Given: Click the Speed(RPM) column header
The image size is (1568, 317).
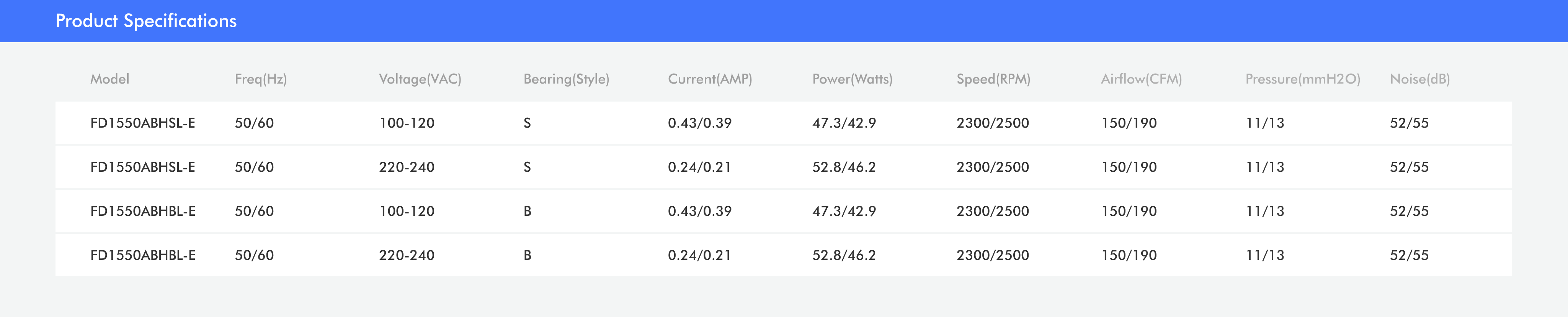Looking at the screenshot, I should [x=993, y=79].
